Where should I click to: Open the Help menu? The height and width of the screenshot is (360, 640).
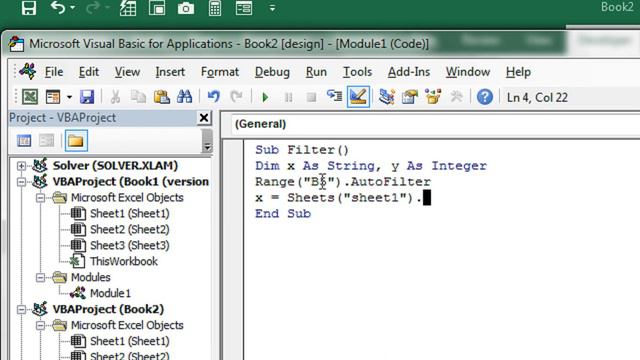click(518, 72)
